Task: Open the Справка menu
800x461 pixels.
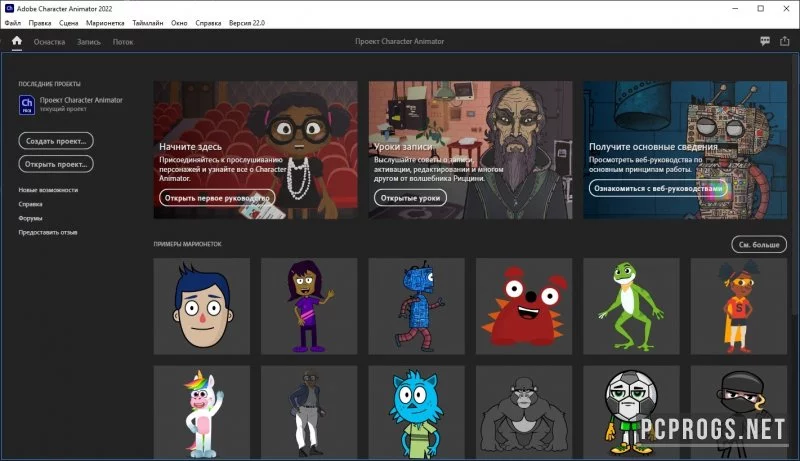Action: point(208,23)
